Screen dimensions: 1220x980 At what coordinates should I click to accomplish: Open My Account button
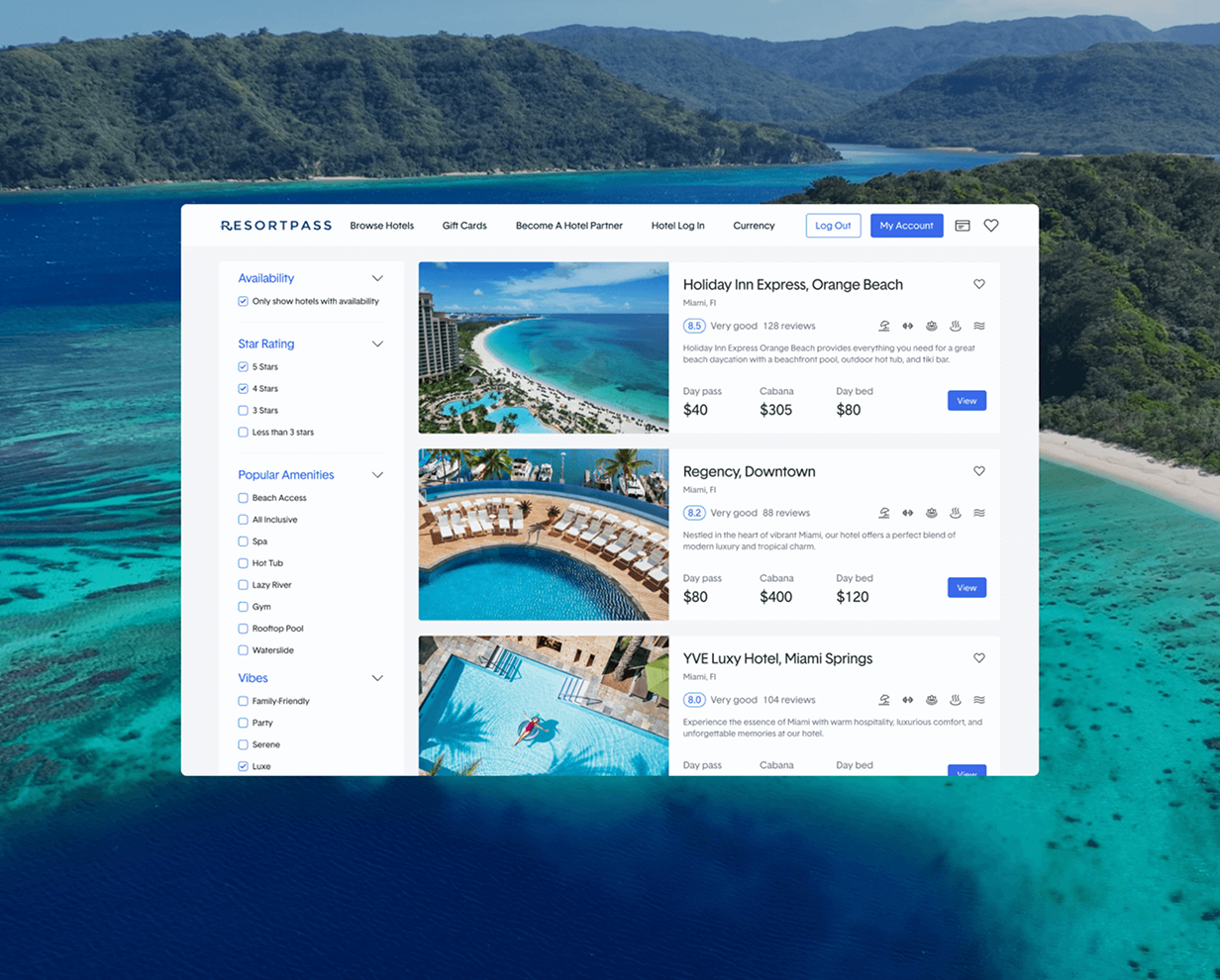click(907, 226)
